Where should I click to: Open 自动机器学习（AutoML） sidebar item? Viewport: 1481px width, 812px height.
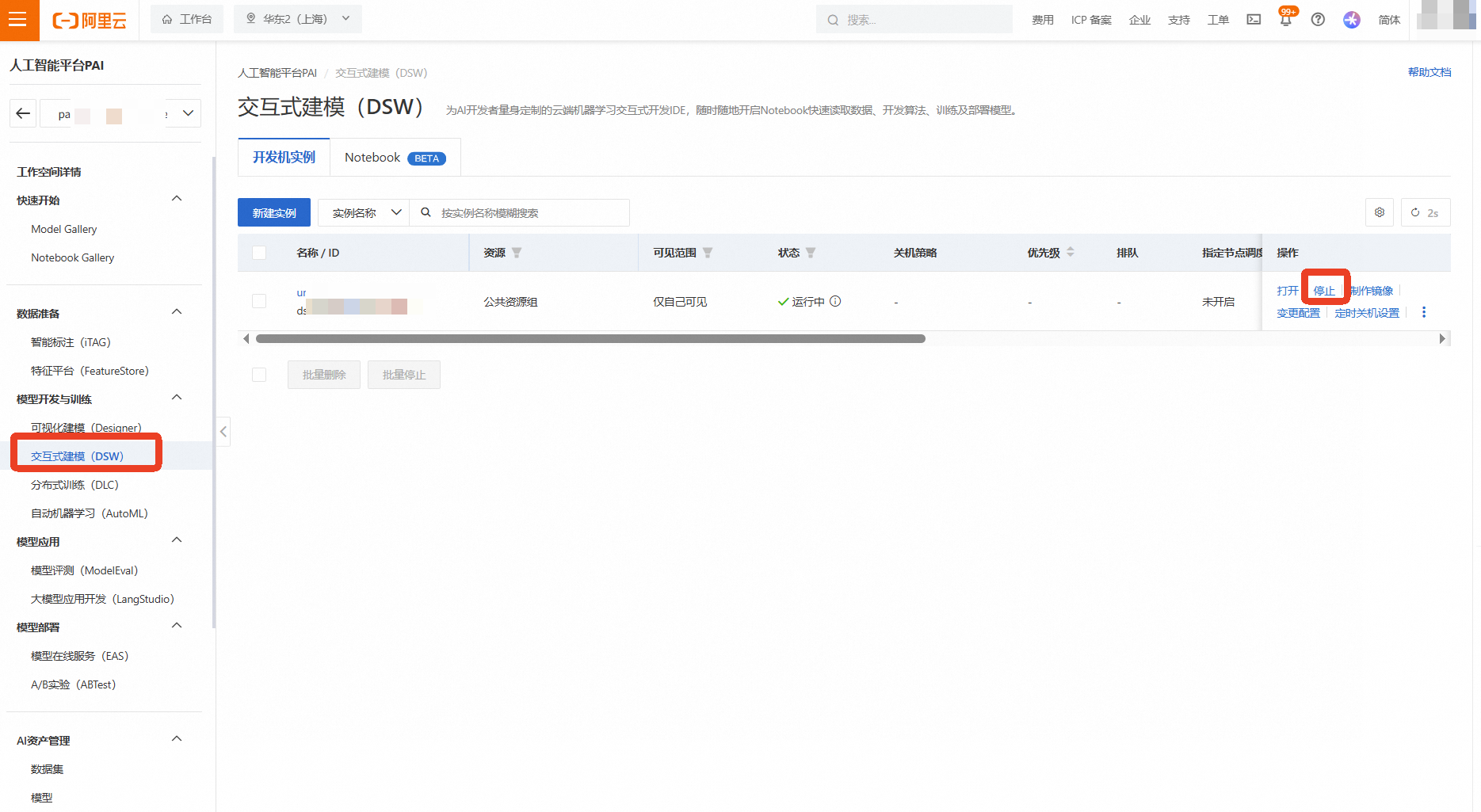click(90, 513)
